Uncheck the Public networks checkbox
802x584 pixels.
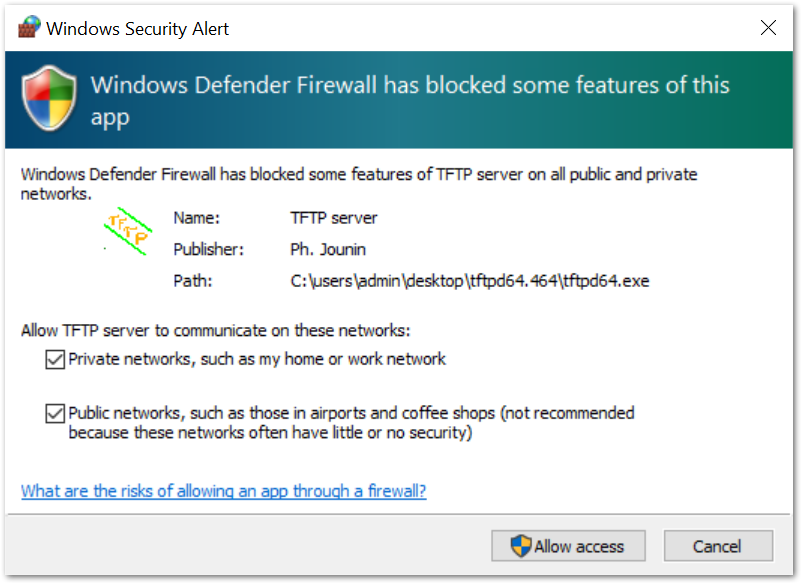pyautogui.click(x=55, y=413)
